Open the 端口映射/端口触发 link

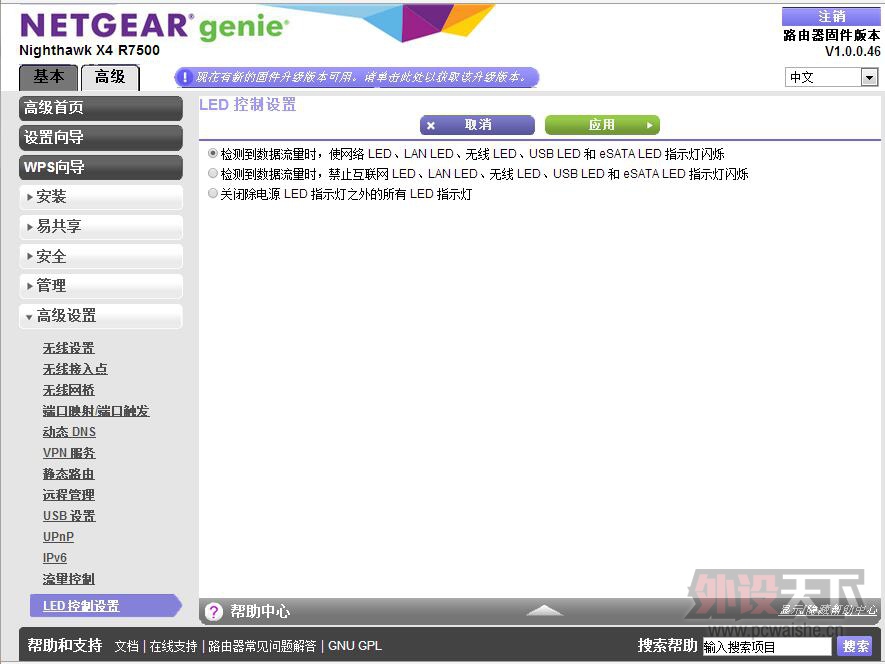point(96,411)
